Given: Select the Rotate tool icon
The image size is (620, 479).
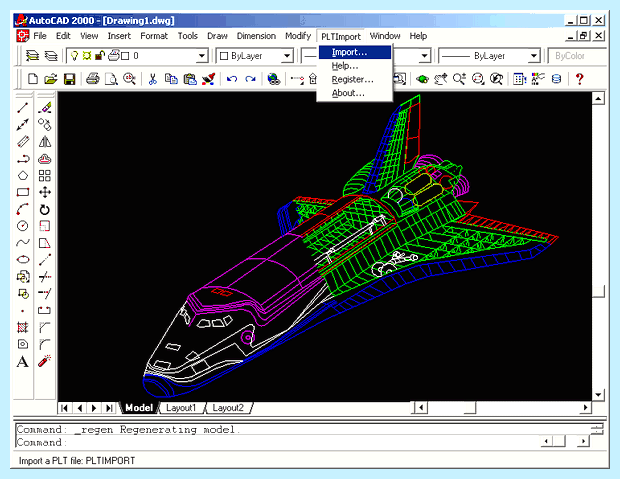Looking at the screenshot, I should coord(45,209).
